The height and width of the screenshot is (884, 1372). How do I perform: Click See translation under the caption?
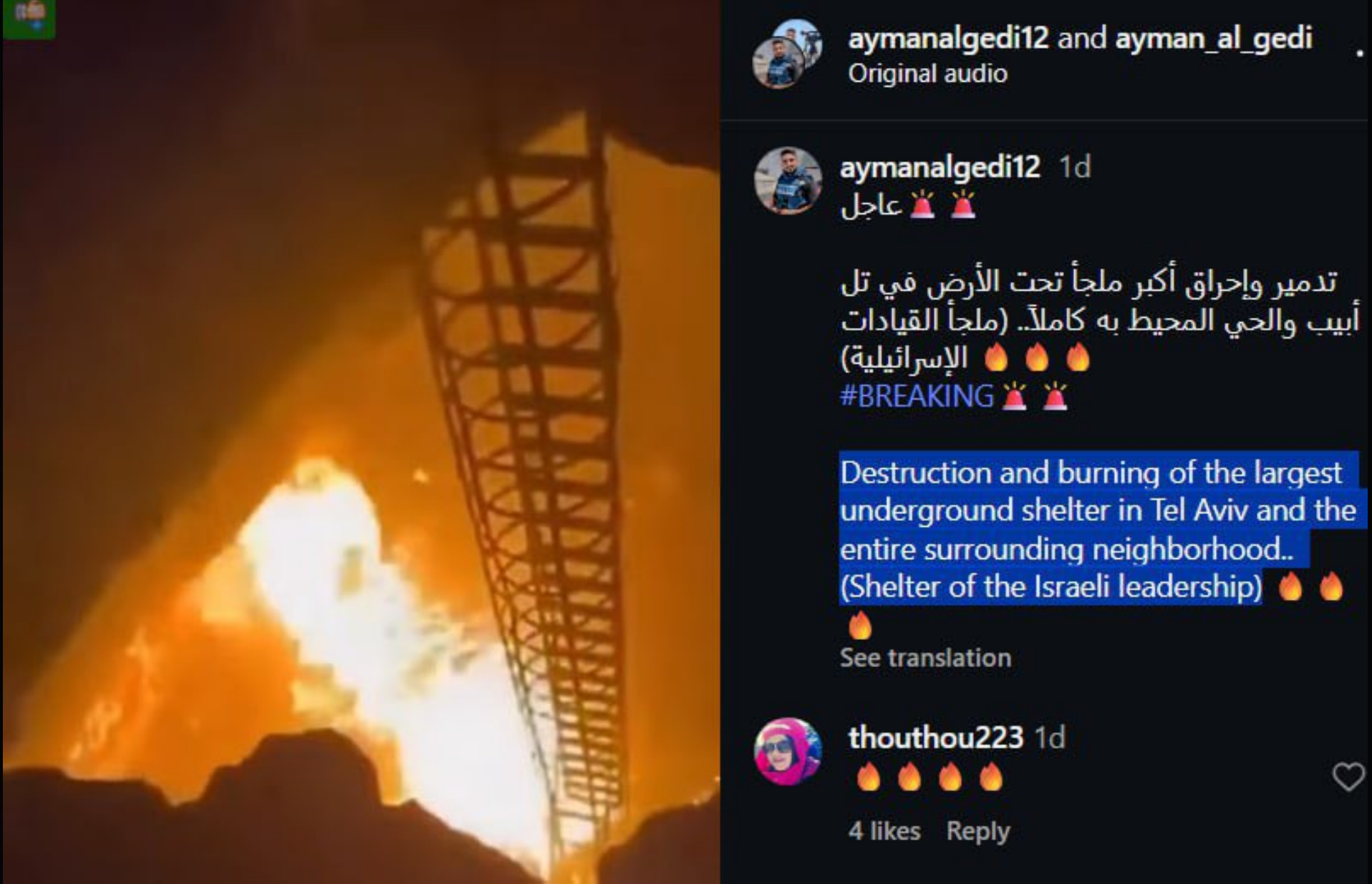925,657
